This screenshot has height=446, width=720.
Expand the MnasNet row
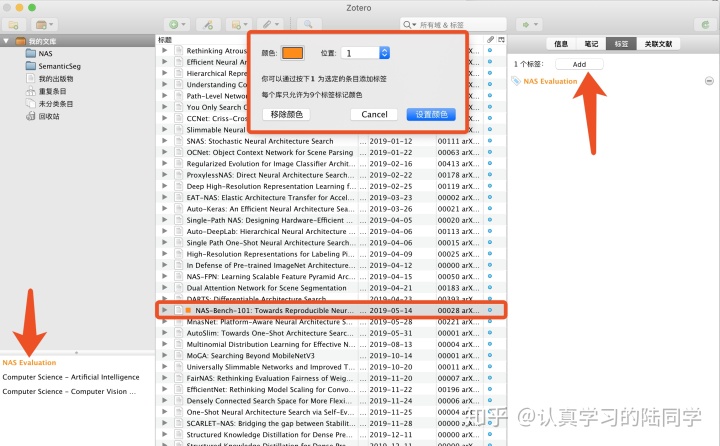[x=164, y=322]
